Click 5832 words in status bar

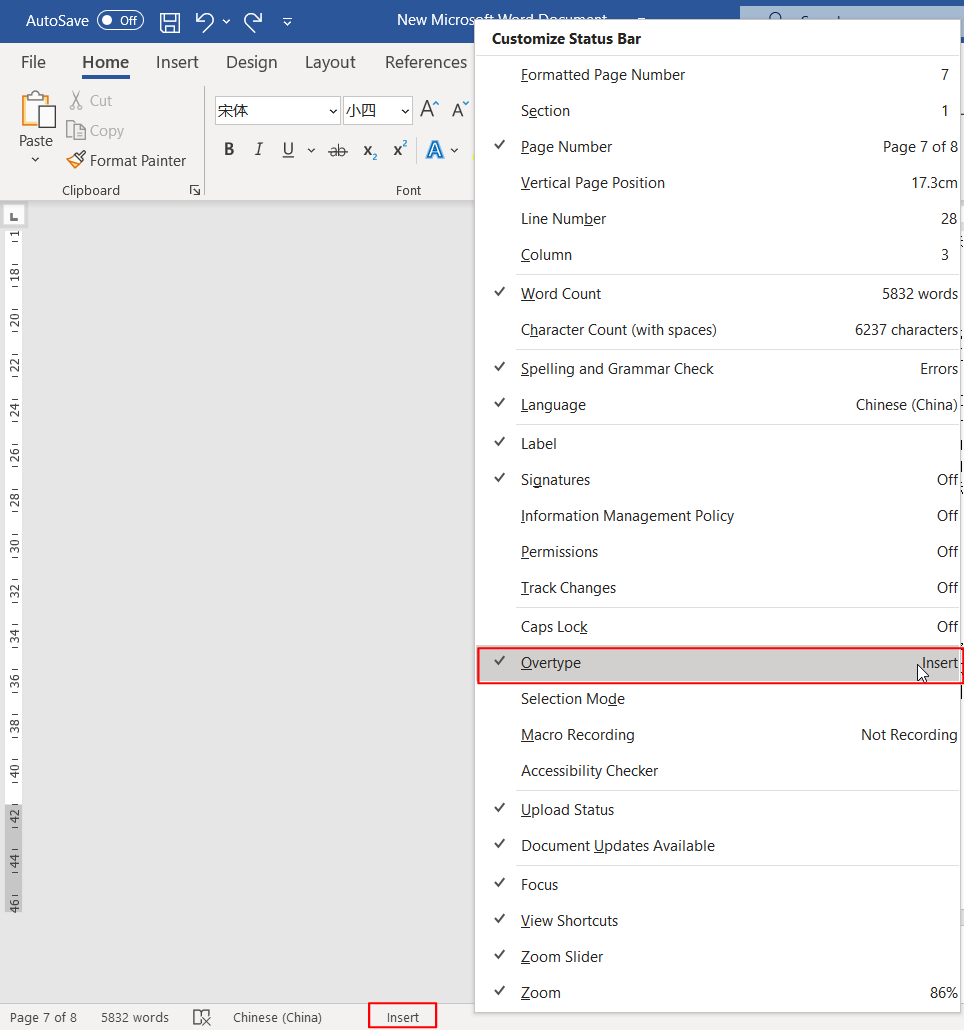(x=135, y=1018)
